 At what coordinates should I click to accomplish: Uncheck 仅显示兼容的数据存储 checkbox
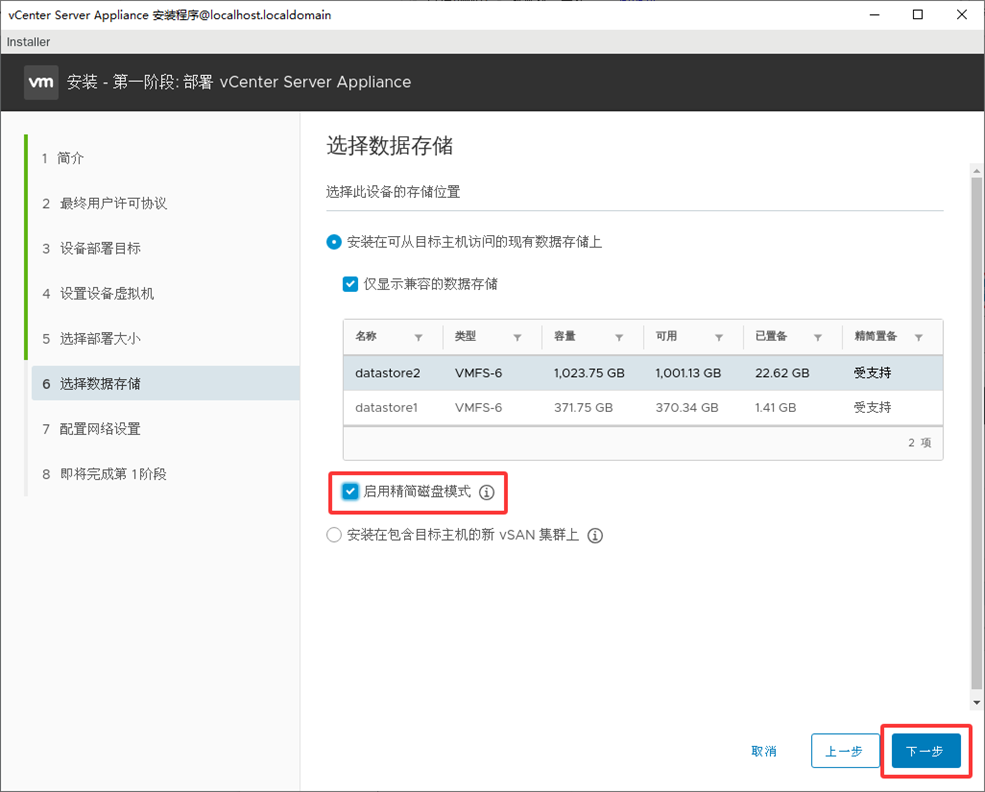pos(350,284)
